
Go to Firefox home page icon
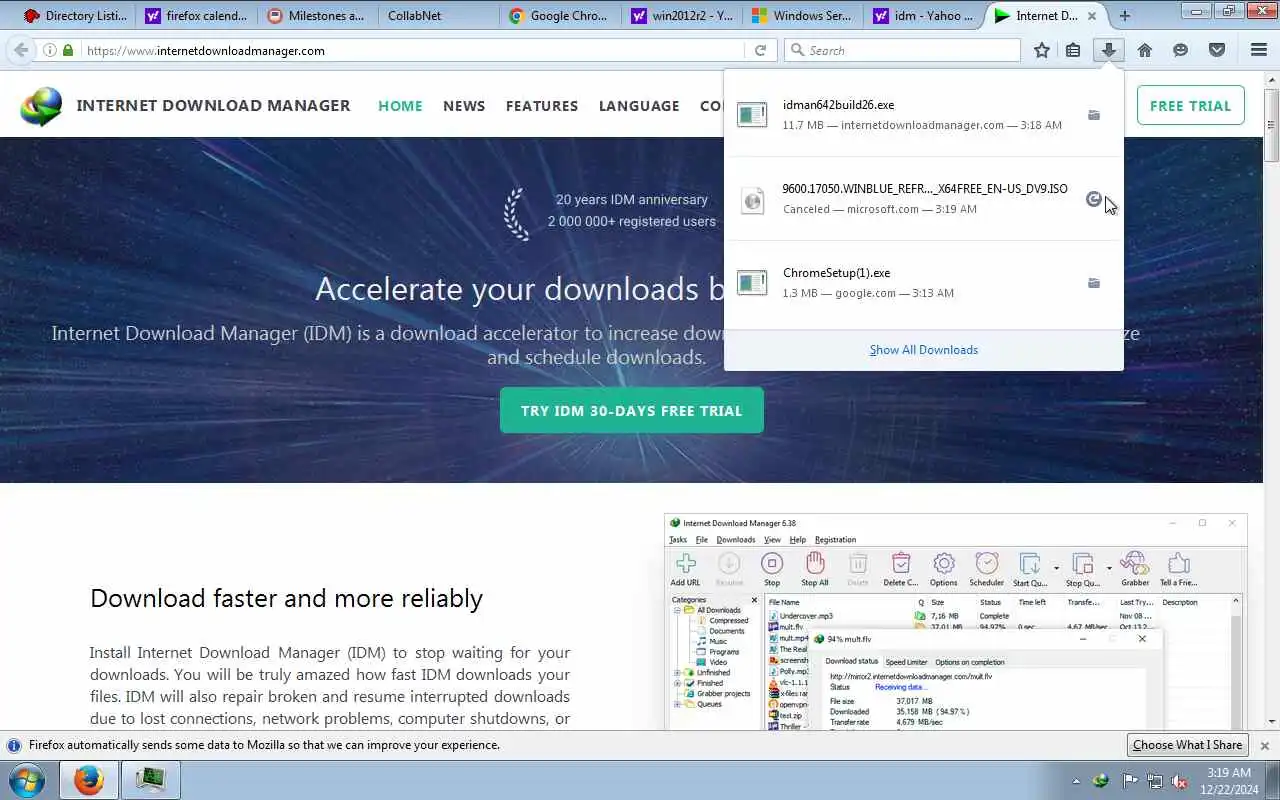pyautogui.click(x=1145, y=50)
